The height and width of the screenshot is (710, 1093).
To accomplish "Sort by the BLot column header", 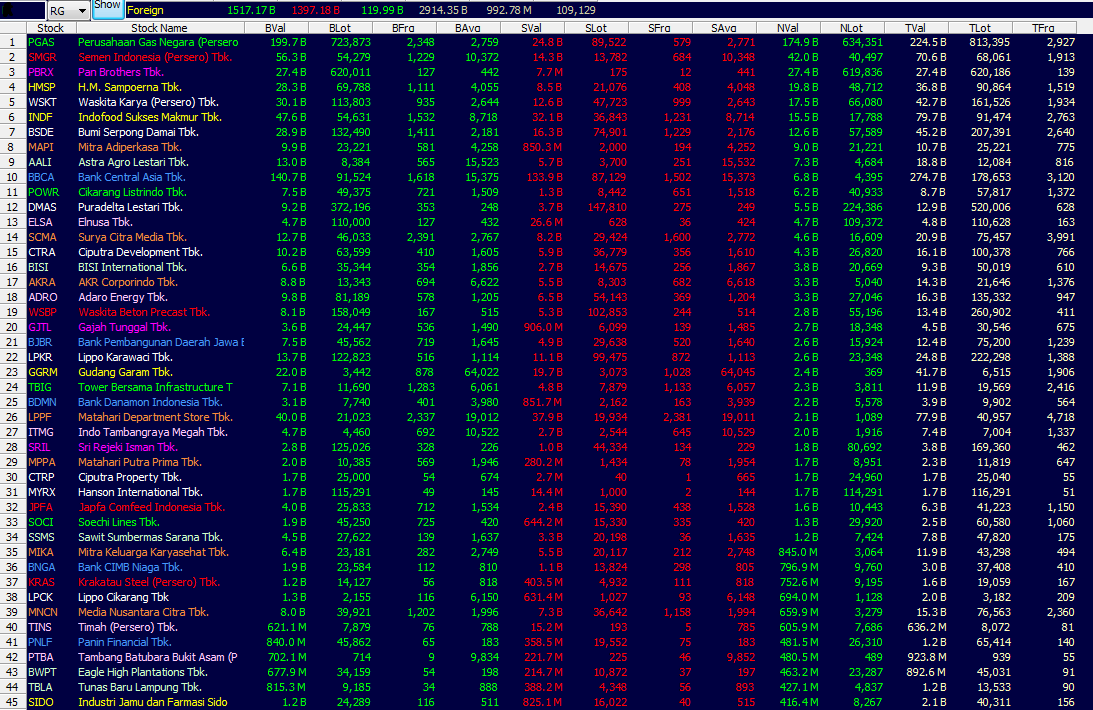I will [x=339, y=28].
